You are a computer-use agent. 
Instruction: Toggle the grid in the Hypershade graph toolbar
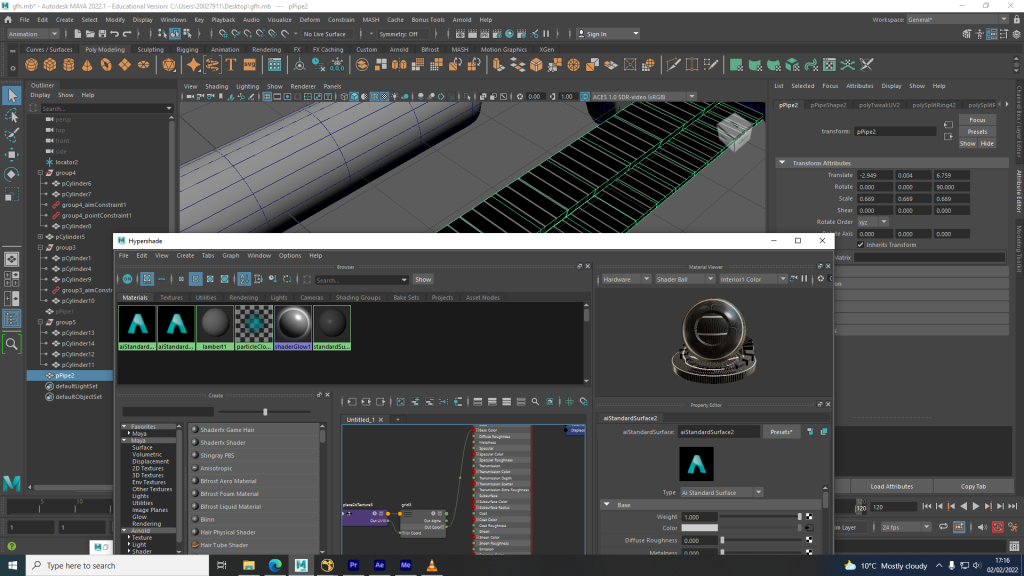tap(569, 402)
